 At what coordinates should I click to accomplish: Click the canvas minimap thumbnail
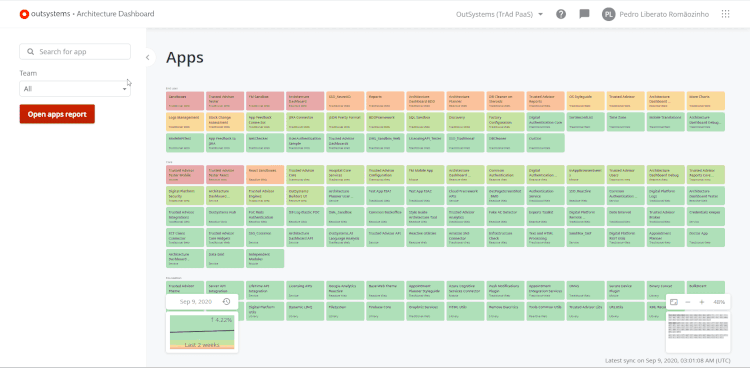pos(698,332)
